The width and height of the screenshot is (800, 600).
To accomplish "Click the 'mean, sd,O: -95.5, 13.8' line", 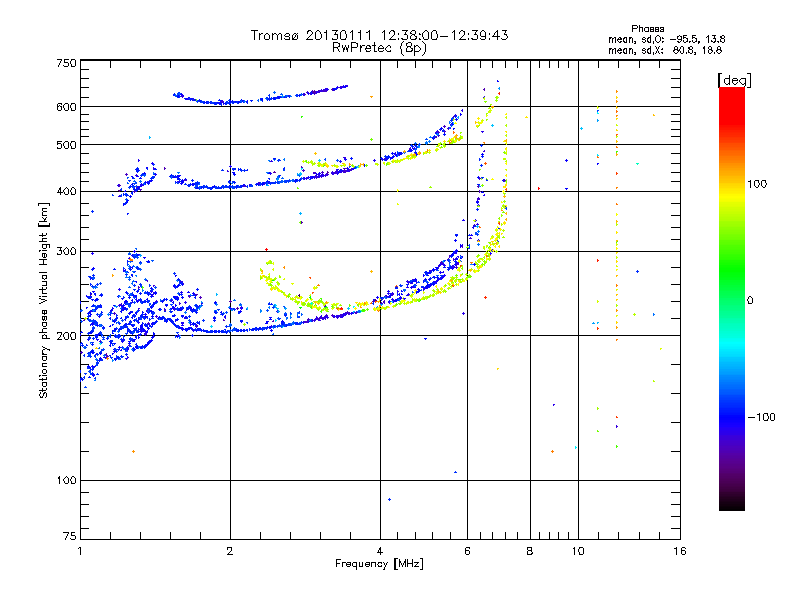I will 666,39.
